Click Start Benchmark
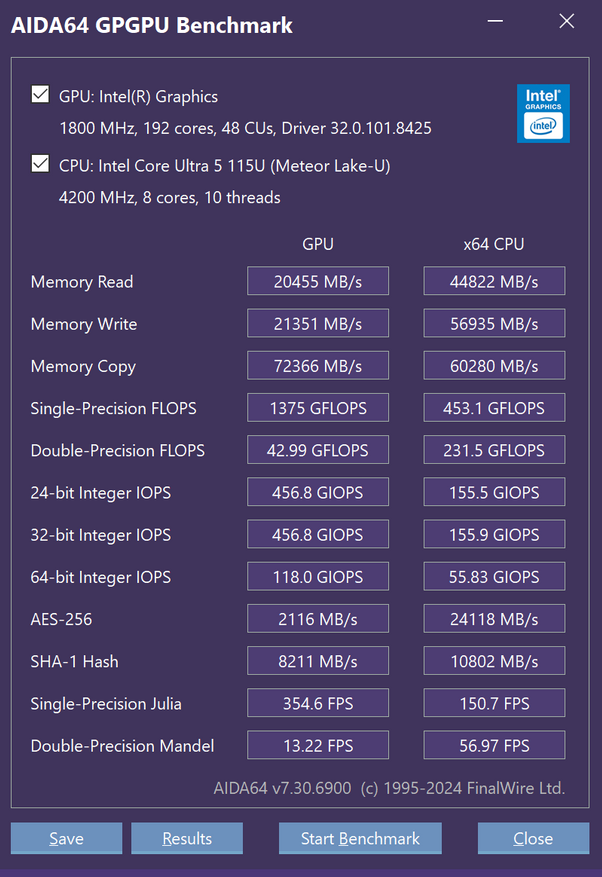 [360, 838]
